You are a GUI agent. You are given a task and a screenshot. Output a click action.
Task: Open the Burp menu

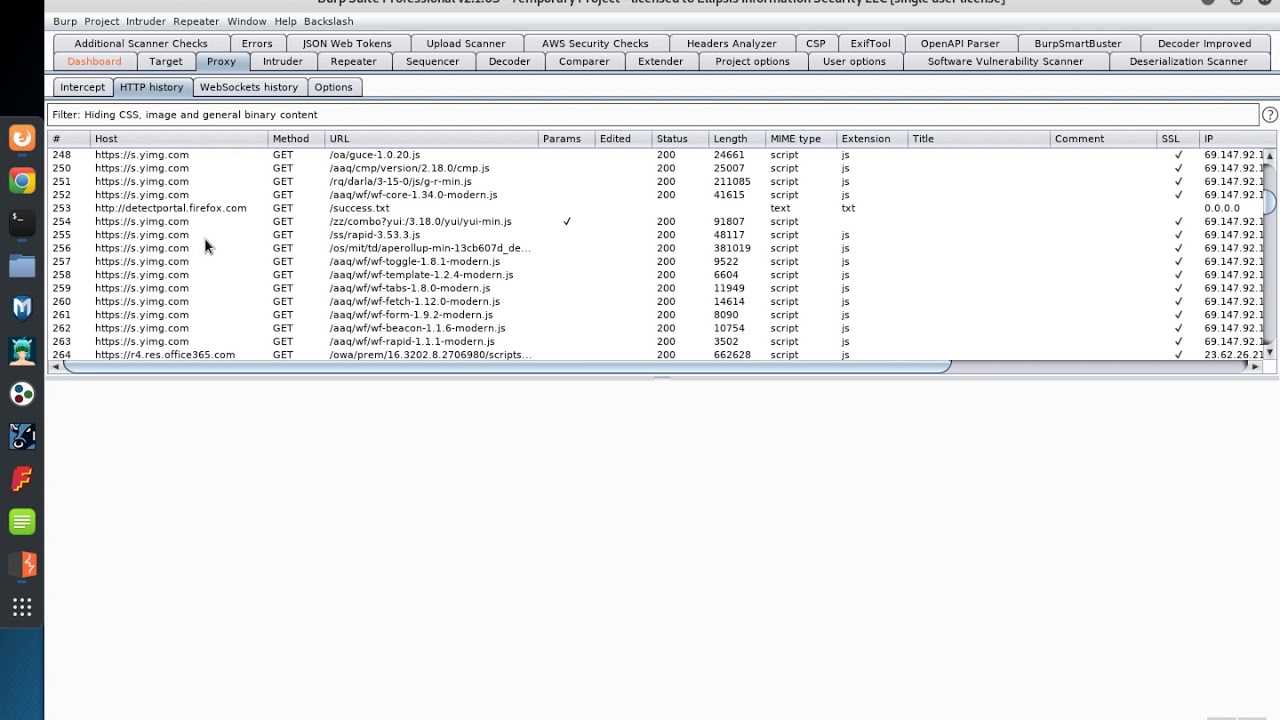coord(65,21)
